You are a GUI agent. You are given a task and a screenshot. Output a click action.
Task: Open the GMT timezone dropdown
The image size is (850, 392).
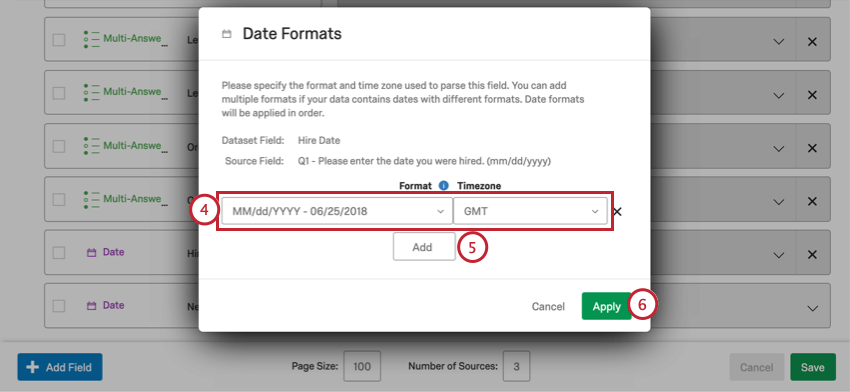coord(530,211)
